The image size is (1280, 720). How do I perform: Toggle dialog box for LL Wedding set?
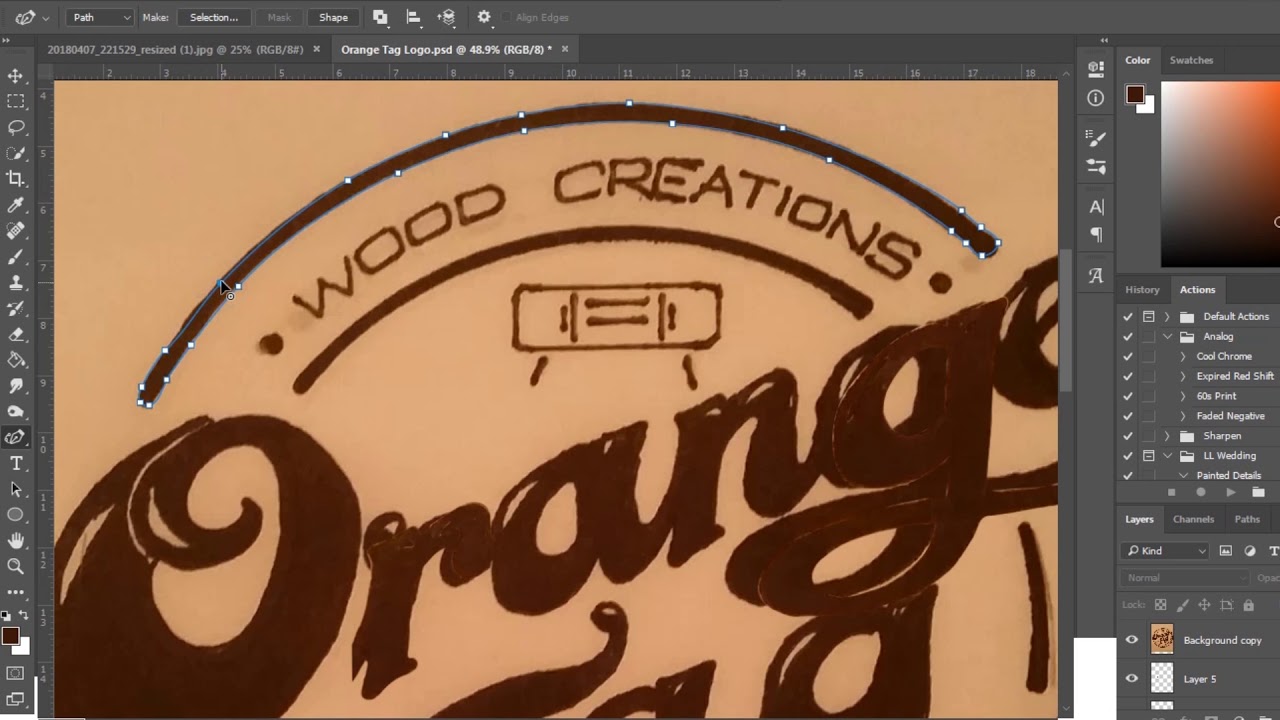point(1148,456)
